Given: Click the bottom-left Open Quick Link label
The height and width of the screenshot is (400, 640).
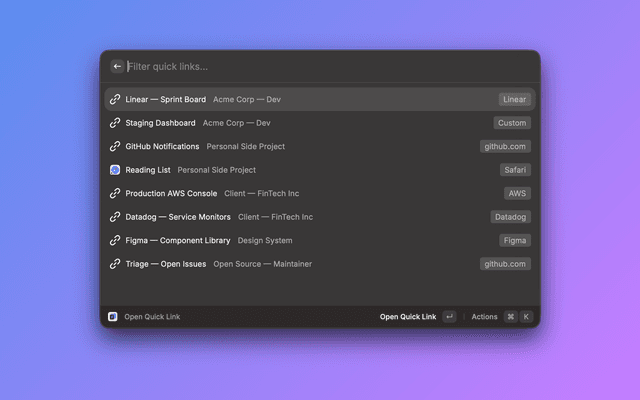Looking at the screenshot, I should click(x=152, y=316).
